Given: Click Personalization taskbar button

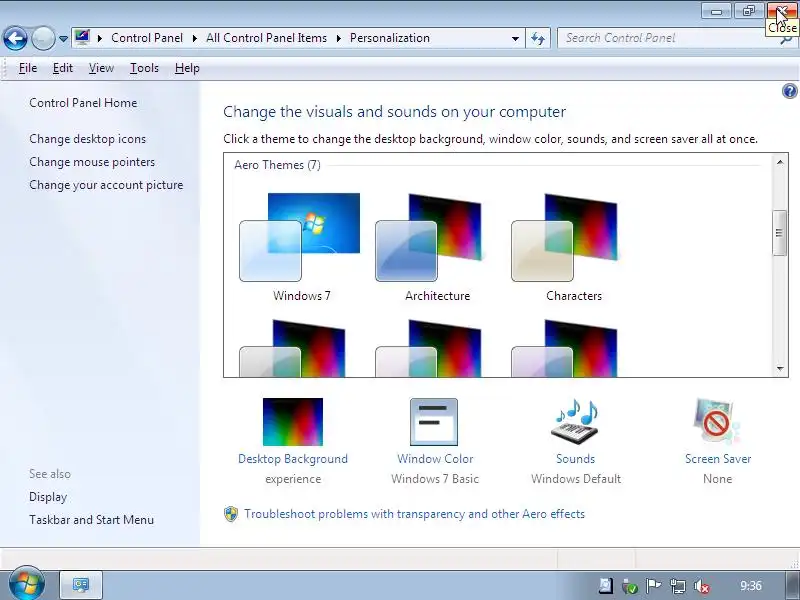Looking at the screenshot, I should coord(81,585).
